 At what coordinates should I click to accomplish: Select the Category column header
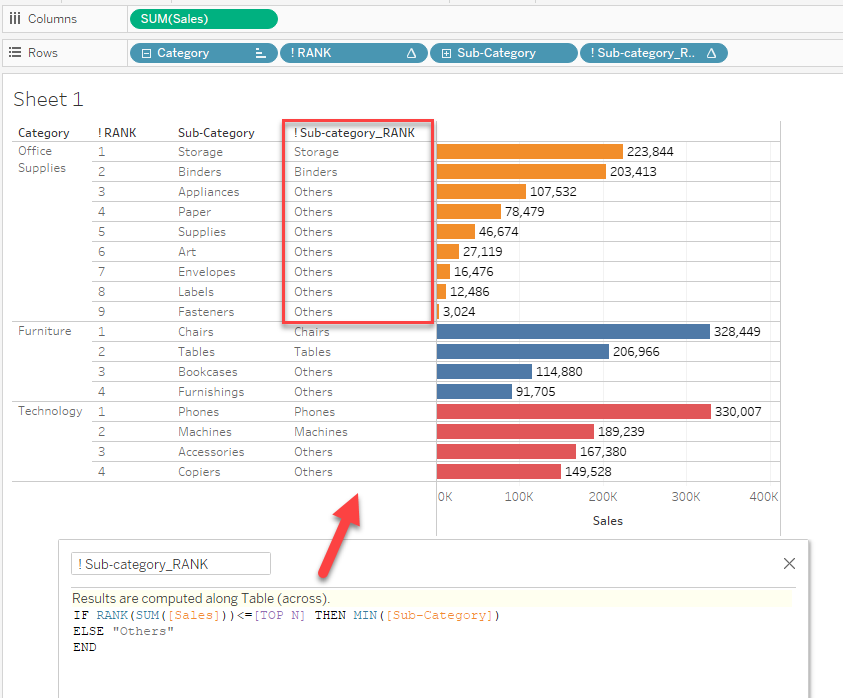tap(44, 133)
